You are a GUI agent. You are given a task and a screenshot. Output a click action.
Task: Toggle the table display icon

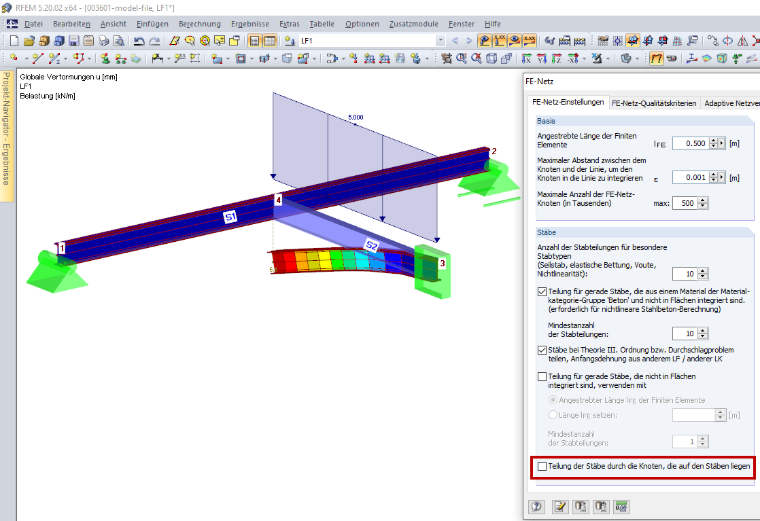[x=269, y=41]
